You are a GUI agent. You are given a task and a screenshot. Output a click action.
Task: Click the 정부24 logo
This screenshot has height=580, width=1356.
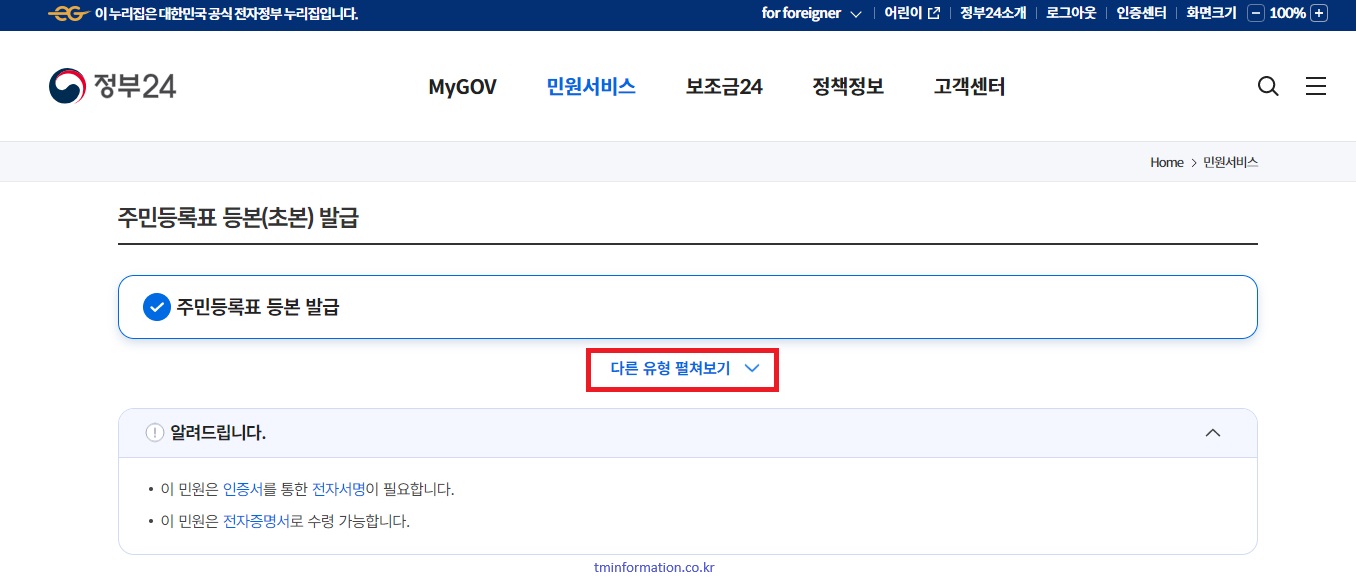[x=112, y=86]
